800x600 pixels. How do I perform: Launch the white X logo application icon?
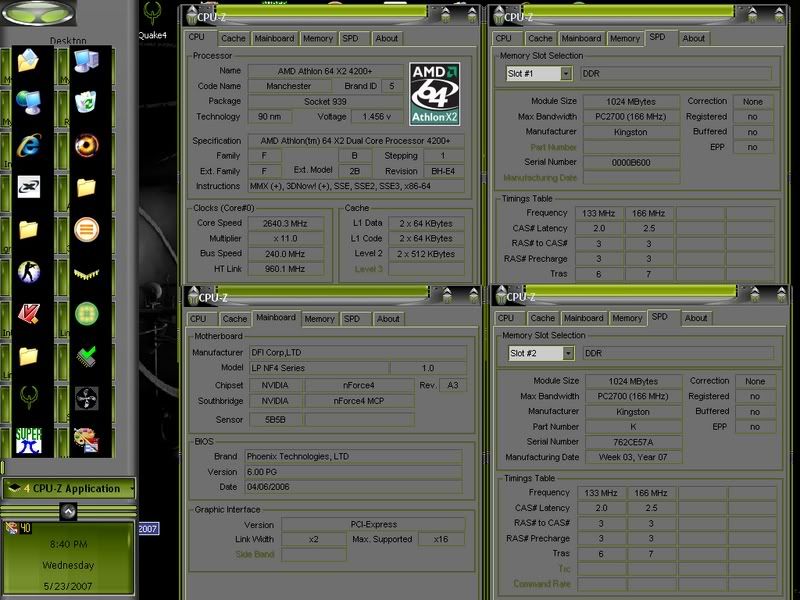coord(28,187)
